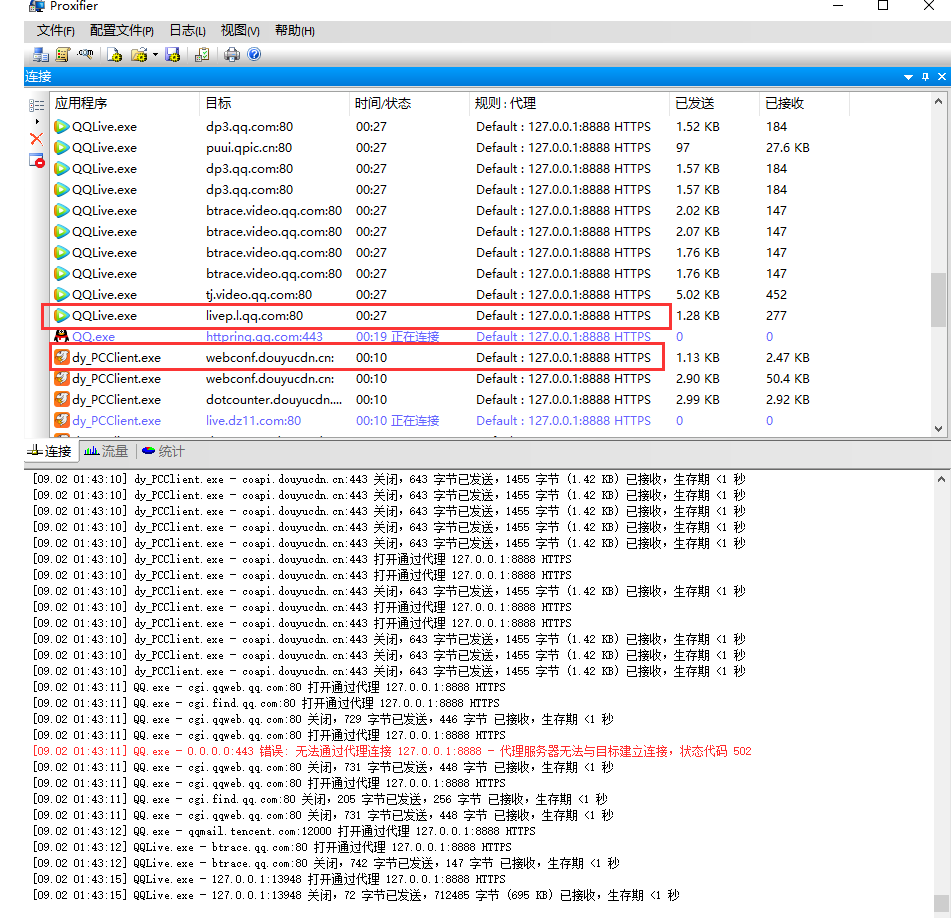This screenshot has height=918, width=951.
Task: Open the 视图(V) menu
Action: pyautogui.click(x=240, y=30)
